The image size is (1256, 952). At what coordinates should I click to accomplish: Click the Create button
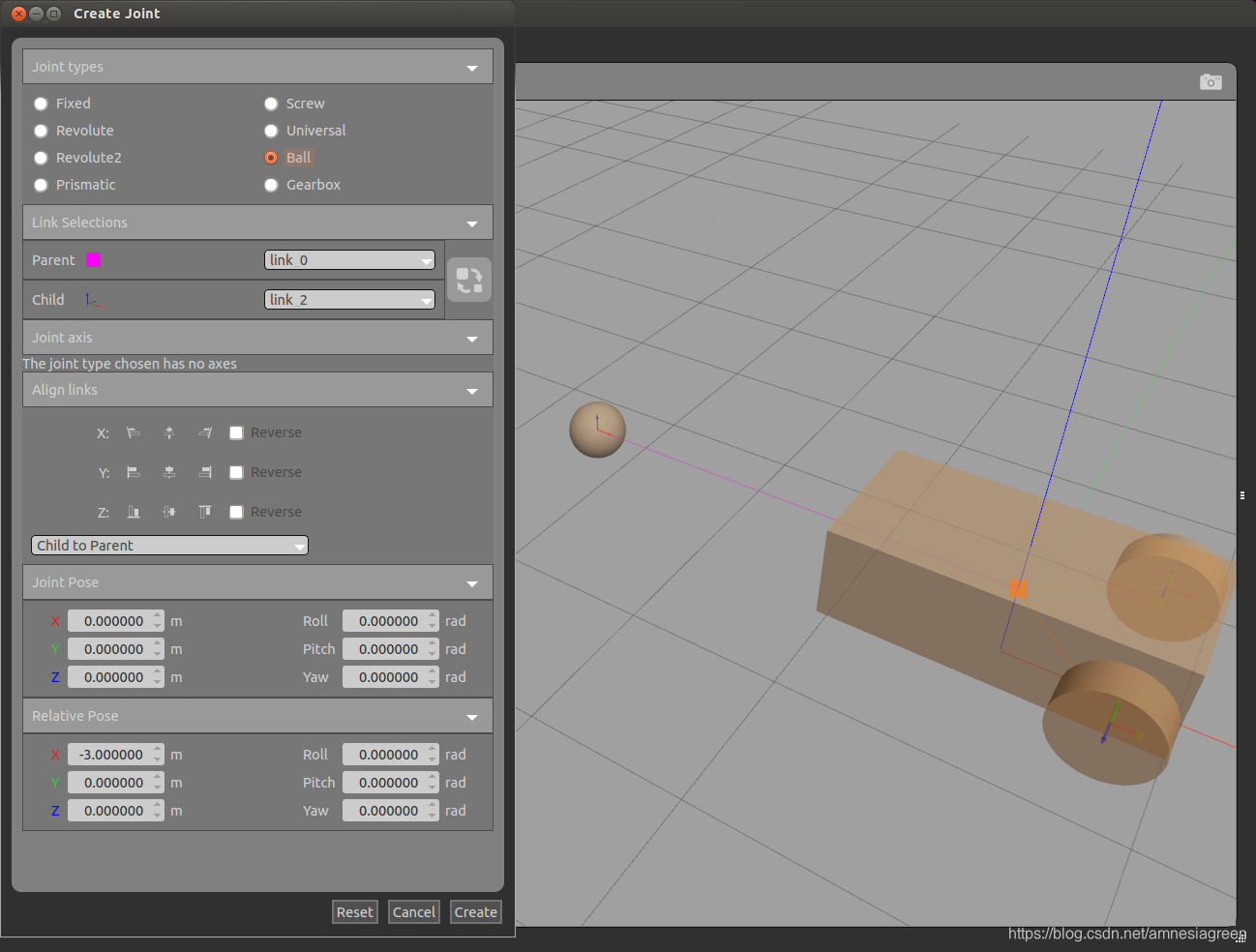point(476,912)
